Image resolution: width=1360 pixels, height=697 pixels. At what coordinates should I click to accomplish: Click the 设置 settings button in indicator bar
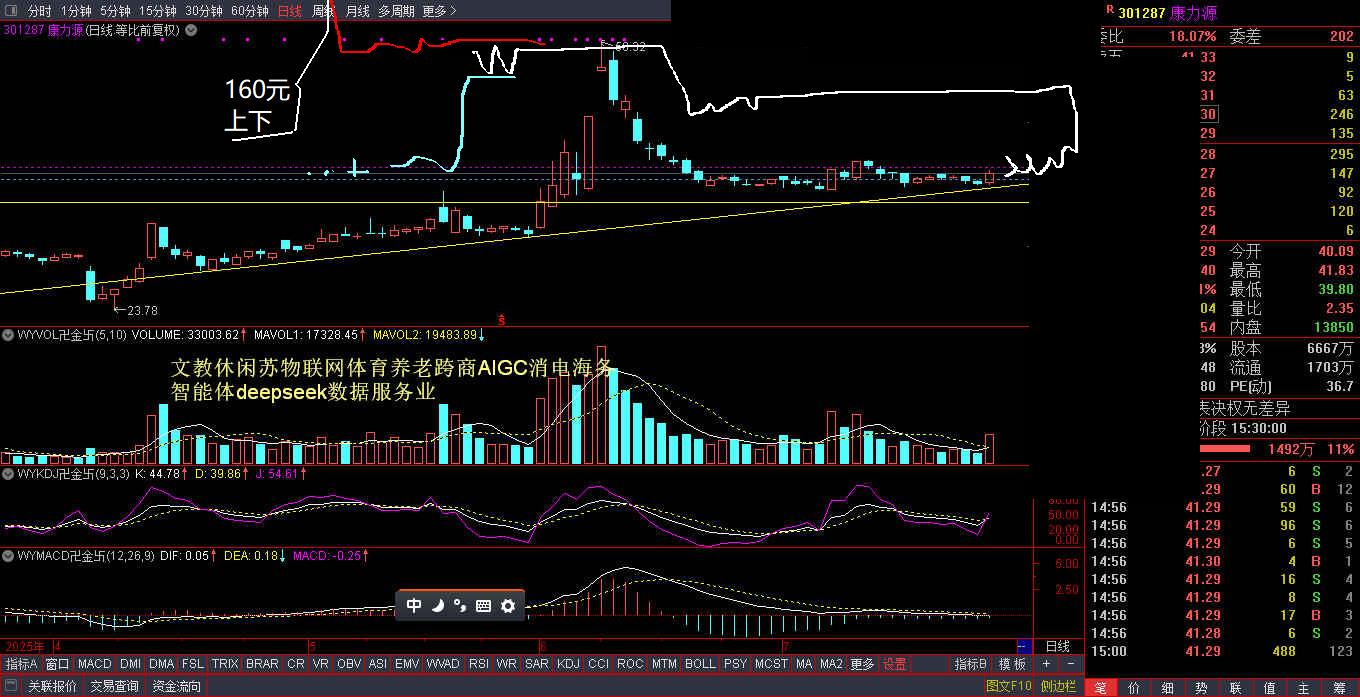point(895,664)
